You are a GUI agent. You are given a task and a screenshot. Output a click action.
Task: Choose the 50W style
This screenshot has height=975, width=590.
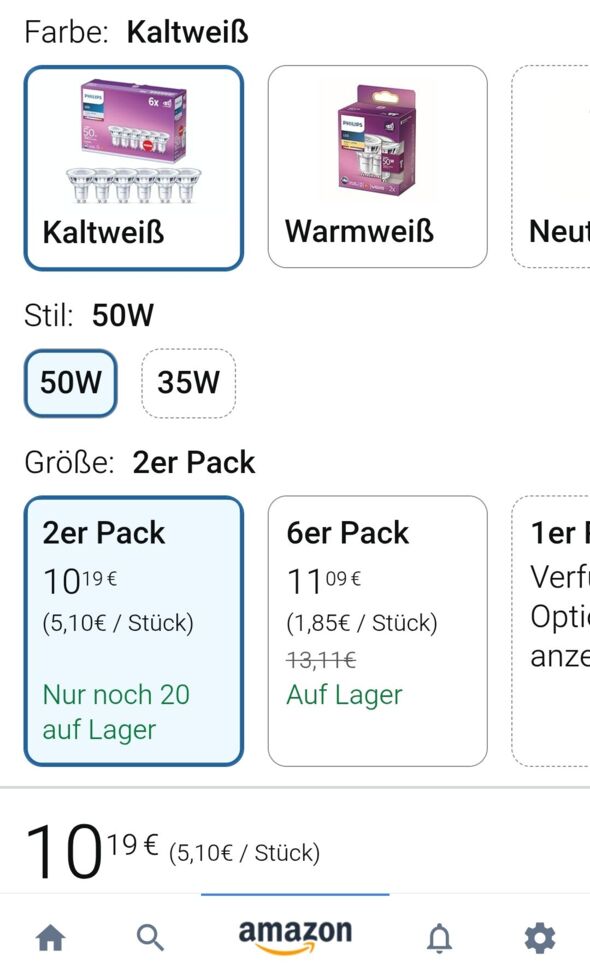tap(69, 384)
